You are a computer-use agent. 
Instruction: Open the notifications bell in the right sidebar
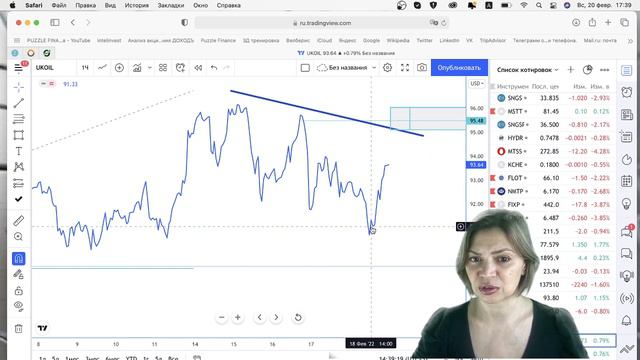click(627, 320)
